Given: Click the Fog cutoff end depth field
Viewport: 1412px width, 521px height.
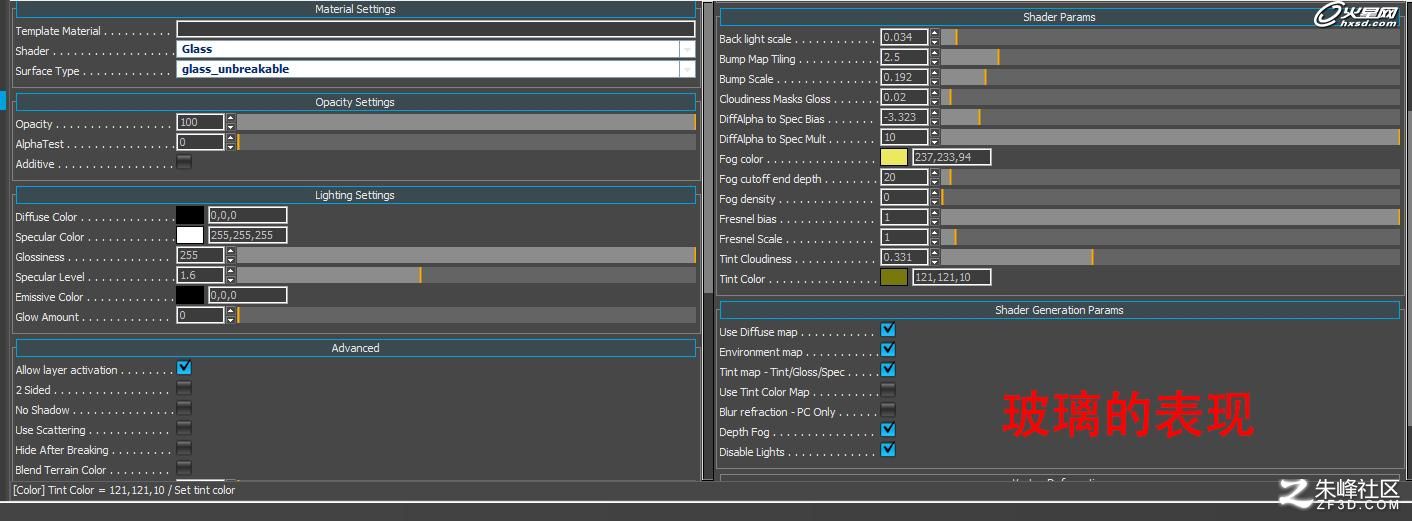Looking at the screenshot, I should (905, 177).
